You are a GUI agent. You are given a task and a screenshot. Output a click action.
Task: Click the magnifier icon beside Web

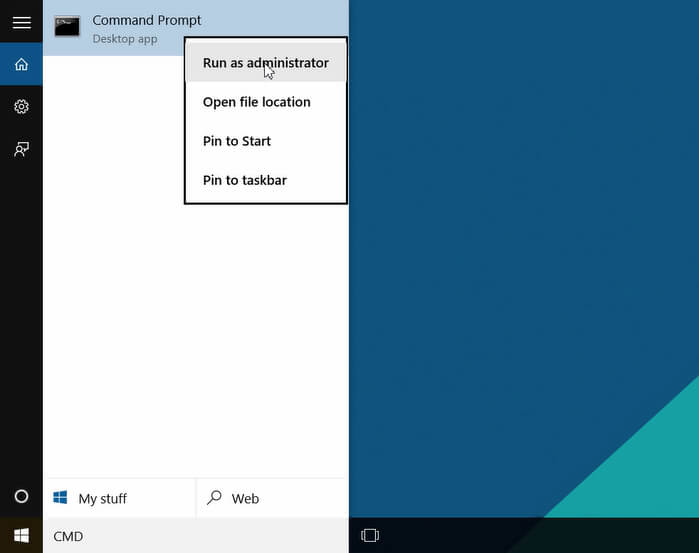[215, 498]
